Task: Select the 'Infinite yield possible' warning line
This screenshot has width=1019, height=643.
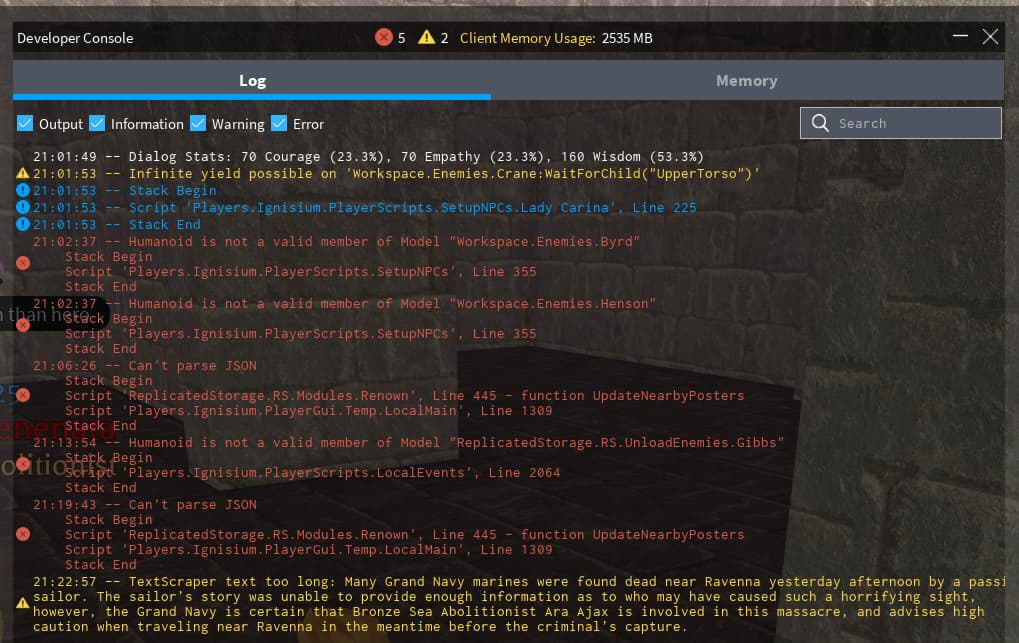Action: [396, 173]
